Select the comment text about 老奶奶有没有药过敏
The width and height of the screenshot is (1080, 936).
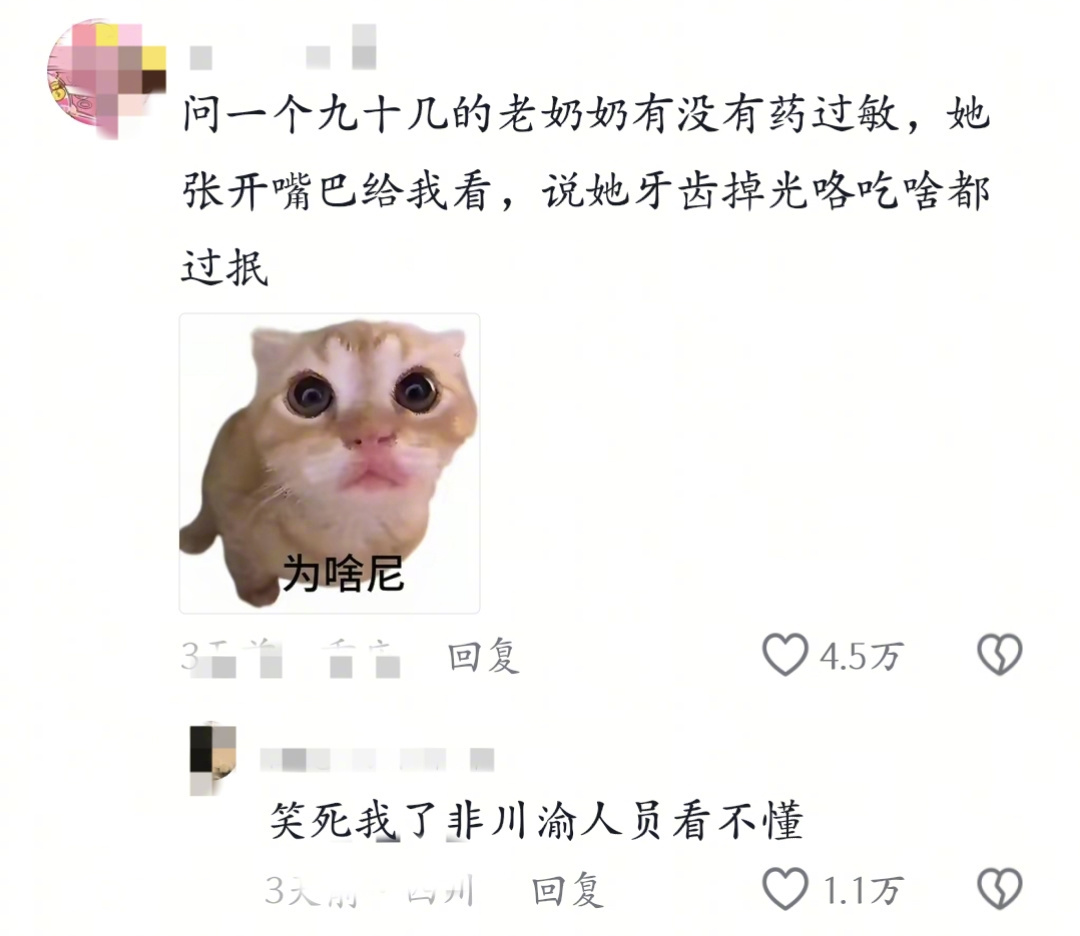pyautogui.click(x=585, y=191)
